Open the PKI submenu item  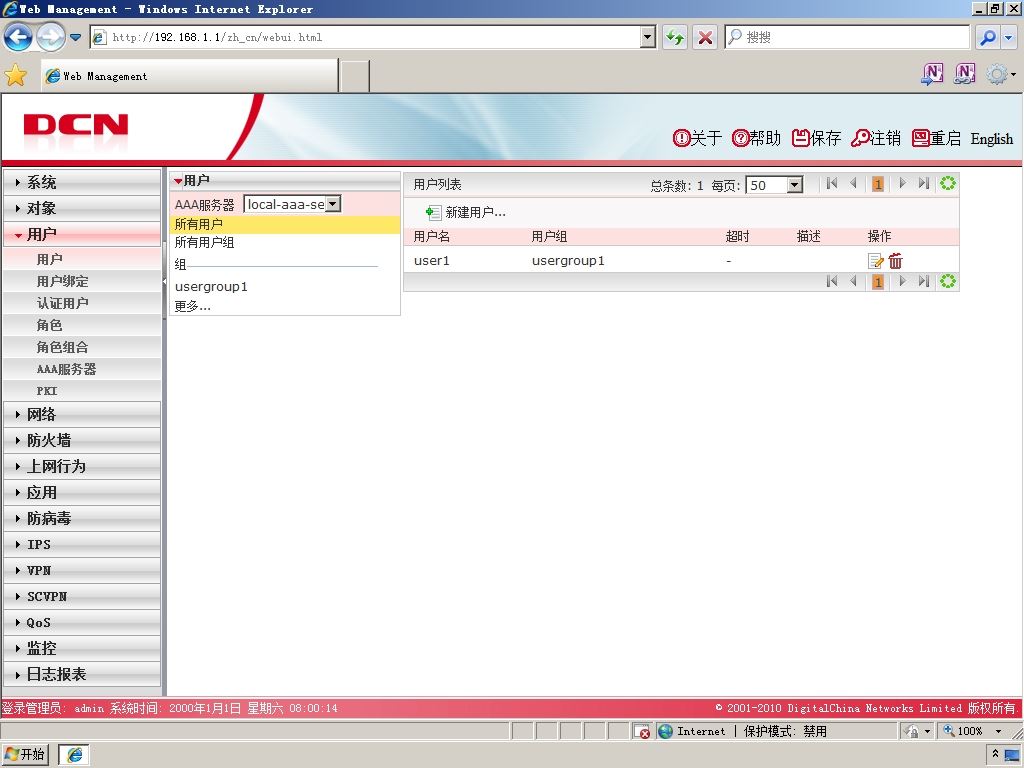(82, 391)
